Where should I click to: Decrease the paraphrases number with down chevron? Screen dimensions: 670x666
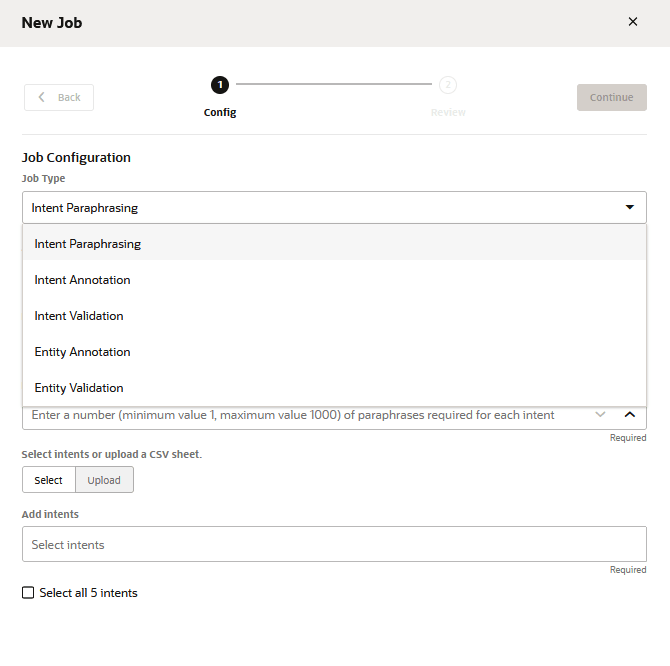pyautogui.click(x=600, y=414)
